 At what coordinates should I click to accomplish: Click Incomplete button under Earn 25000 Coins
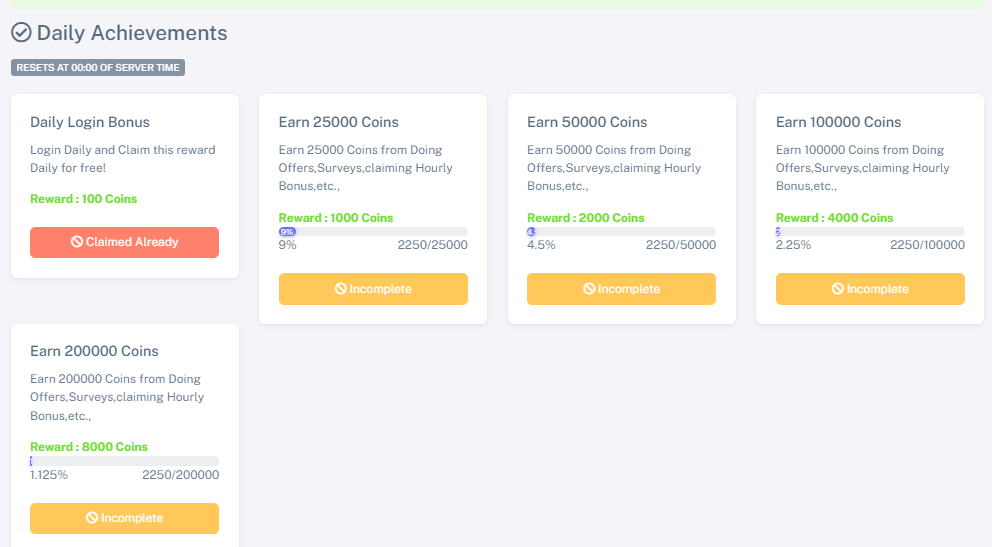(373, 289)
